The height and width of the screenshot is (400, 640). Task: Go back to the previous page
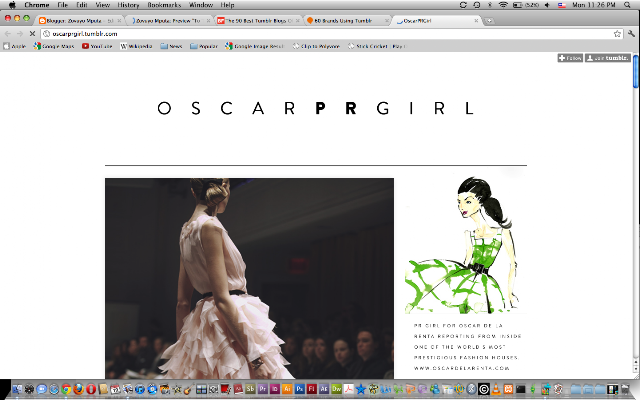[x=8, y=34]
